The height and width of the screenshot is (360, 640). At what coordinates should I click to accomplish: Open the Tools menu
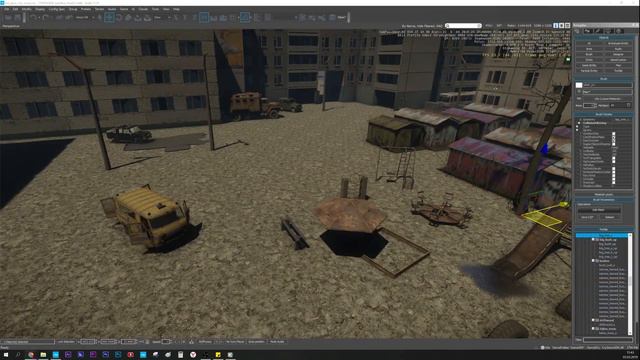155,9
